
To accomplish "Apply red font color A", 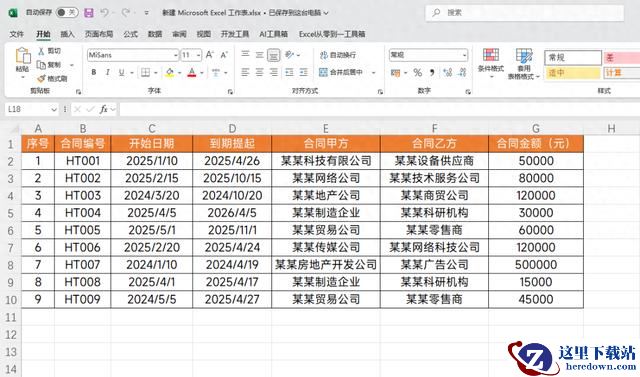I will [192, 73].
